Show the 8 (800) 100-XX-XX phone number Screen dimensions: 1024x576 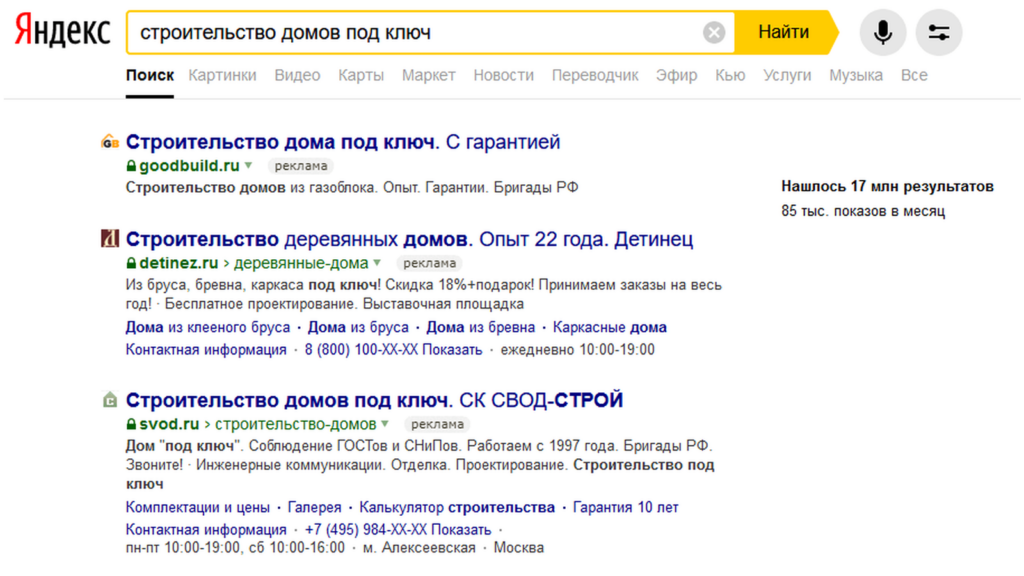click(393, 350)
